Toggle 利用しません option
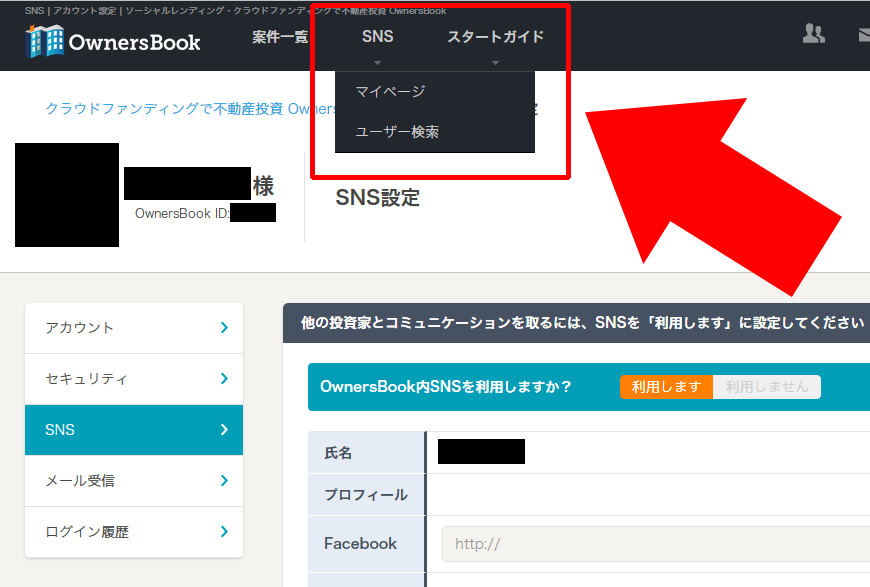870x587 pixels. click(x=767, y=387)
